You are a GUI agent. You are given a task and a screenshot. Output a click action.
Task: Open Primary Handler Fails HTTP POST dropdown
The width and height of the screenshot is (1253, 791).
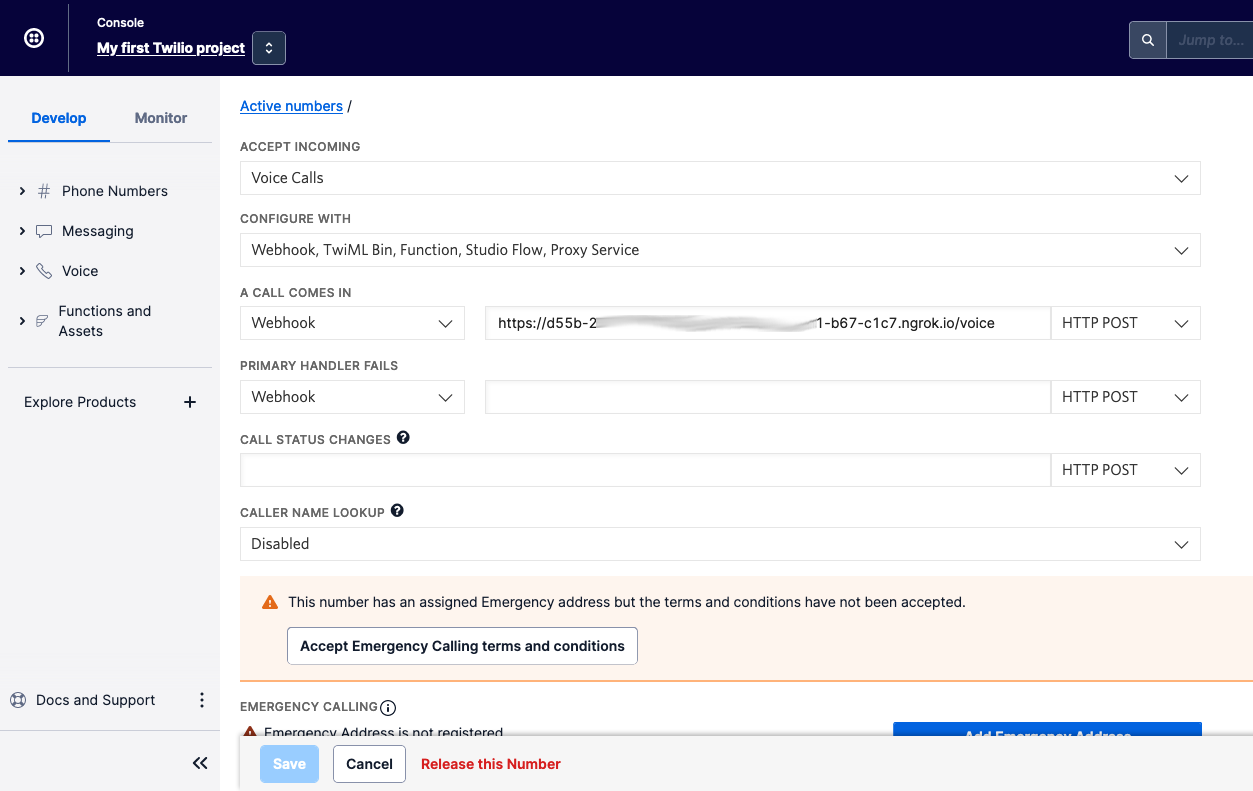tap(1126, 397)
